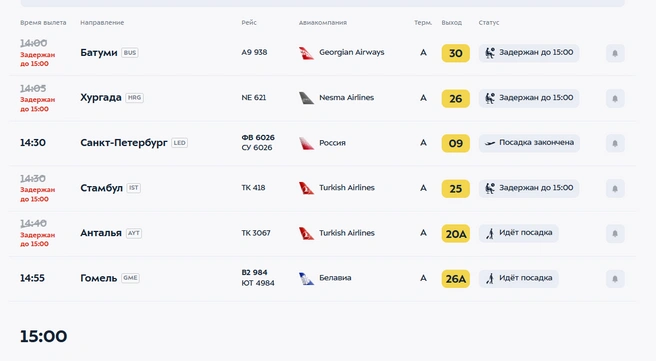Viewport: 656px width, 361px height.
Task: Click the bell icon for Gomel flight B2 984
Action: coord(615,279)
